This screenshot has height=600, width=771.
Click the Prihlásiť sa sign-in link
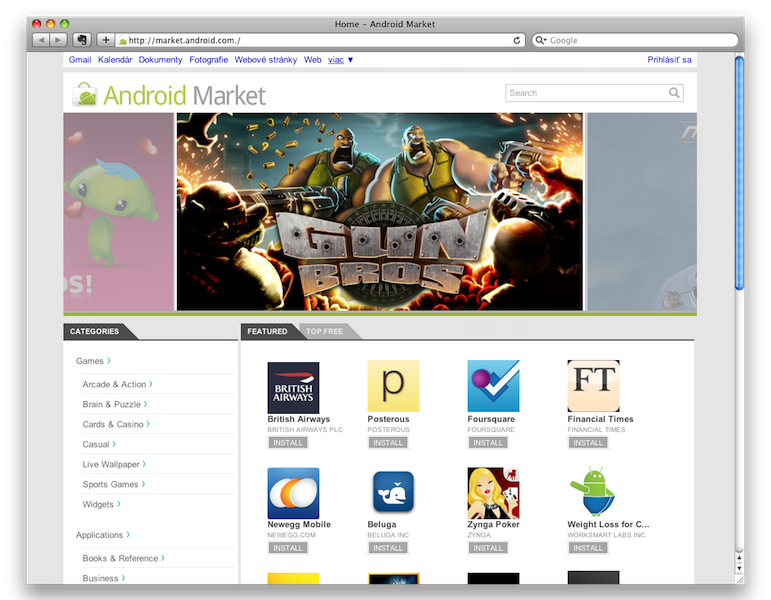click(669, 60)
